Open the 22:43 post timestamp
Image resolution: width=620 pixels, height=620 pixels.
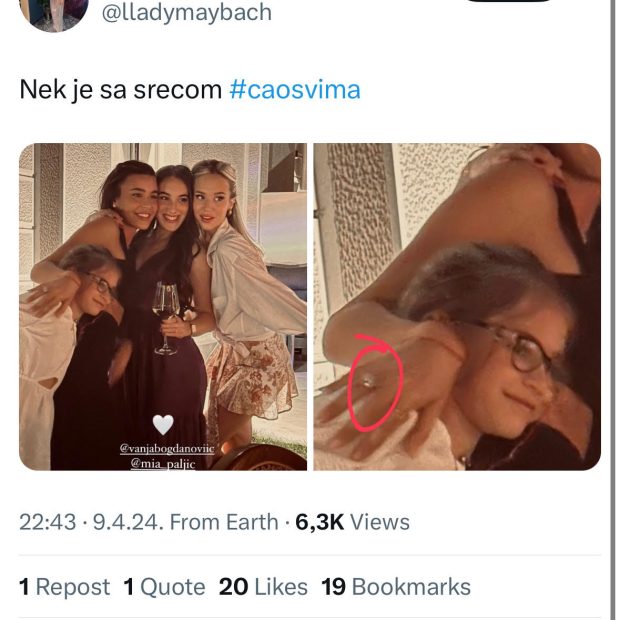click(47, 522)
